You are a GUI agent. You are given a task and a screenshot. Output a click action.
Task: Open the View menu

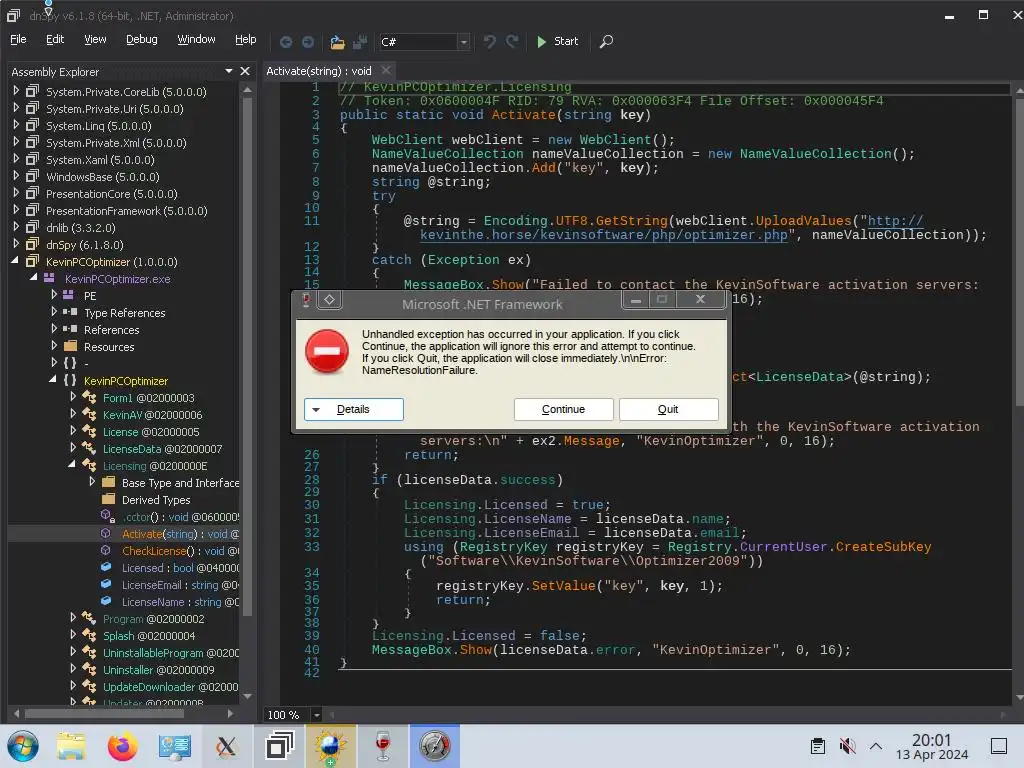point(95,40)
